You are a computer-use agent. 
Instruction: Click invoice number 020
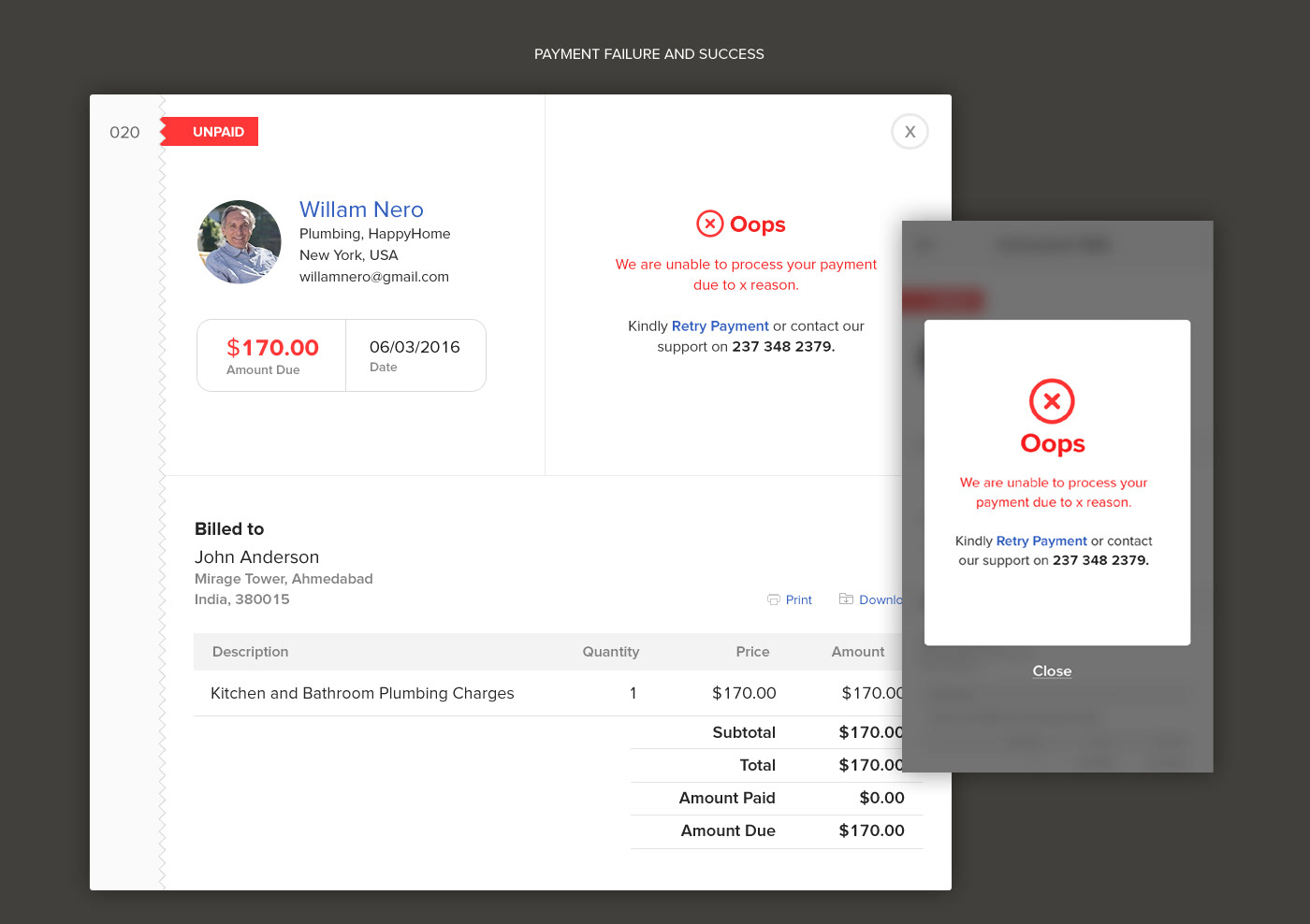click(124, 133)
